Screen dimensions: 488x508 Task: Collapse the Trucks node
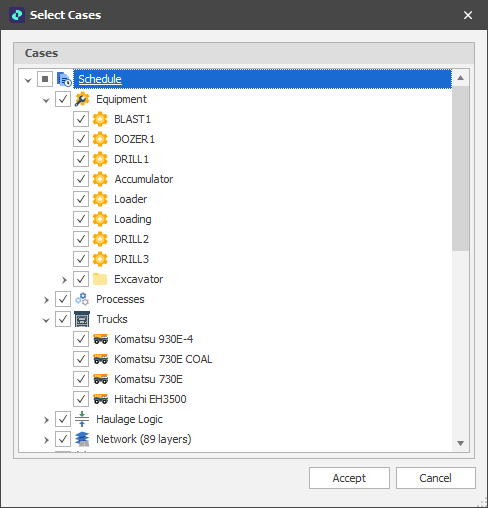pos(46,320)
